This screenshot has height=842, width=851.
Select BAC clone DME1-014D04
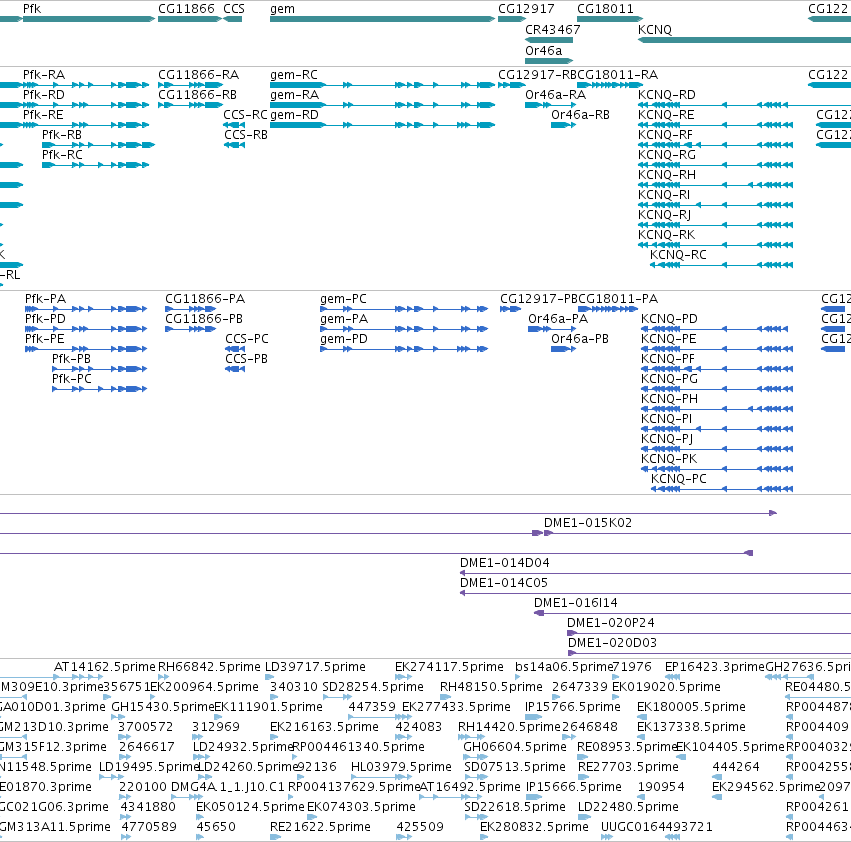pos(505,562)
